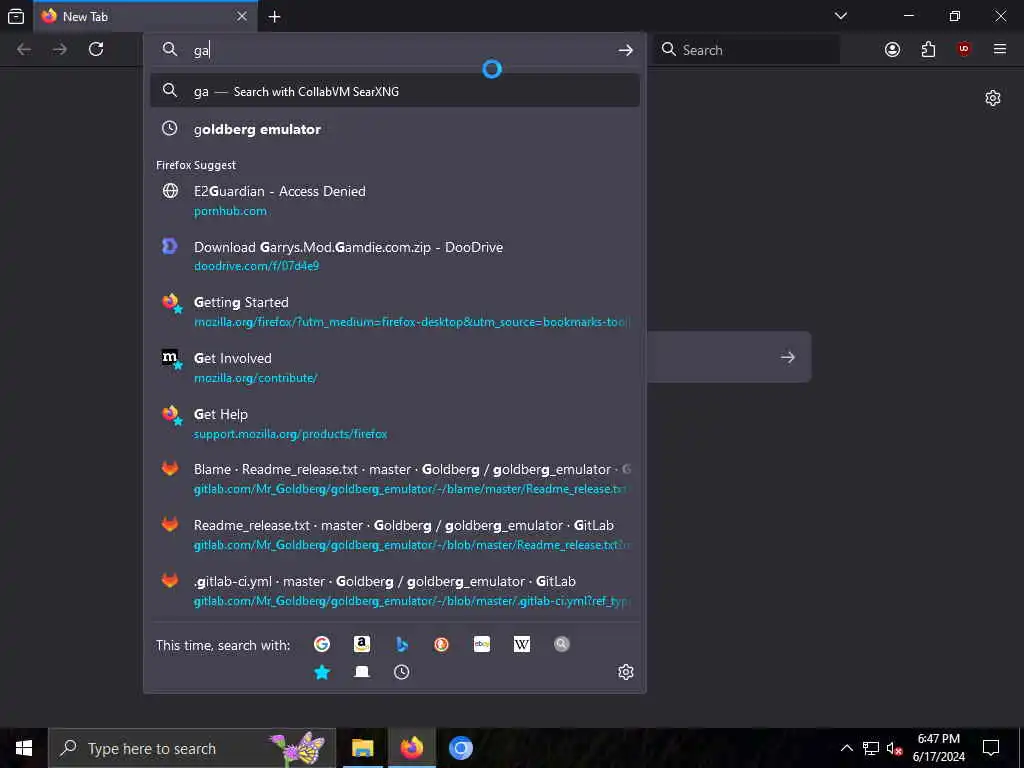This screenshot has width=1024, height=768.
Task: Click the Firefox taskbar icon
Action: (411, 748)
